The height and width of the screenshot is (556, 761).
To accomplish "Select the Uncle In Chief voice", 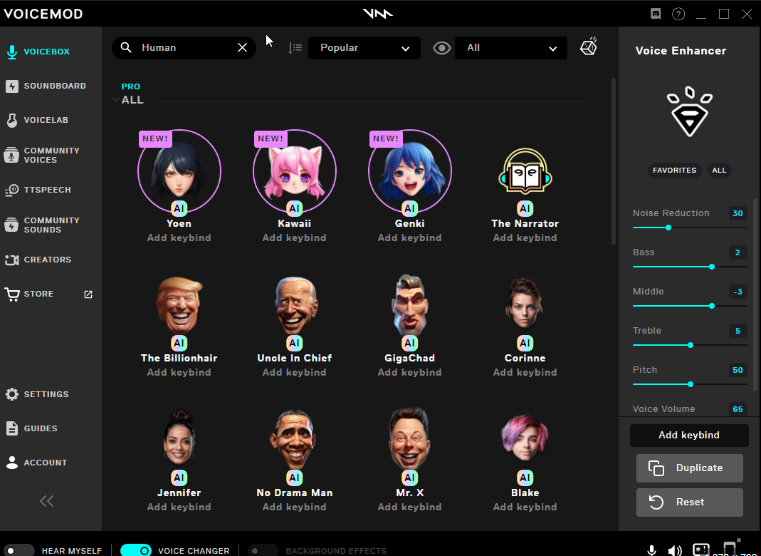I will coord(294,307).
